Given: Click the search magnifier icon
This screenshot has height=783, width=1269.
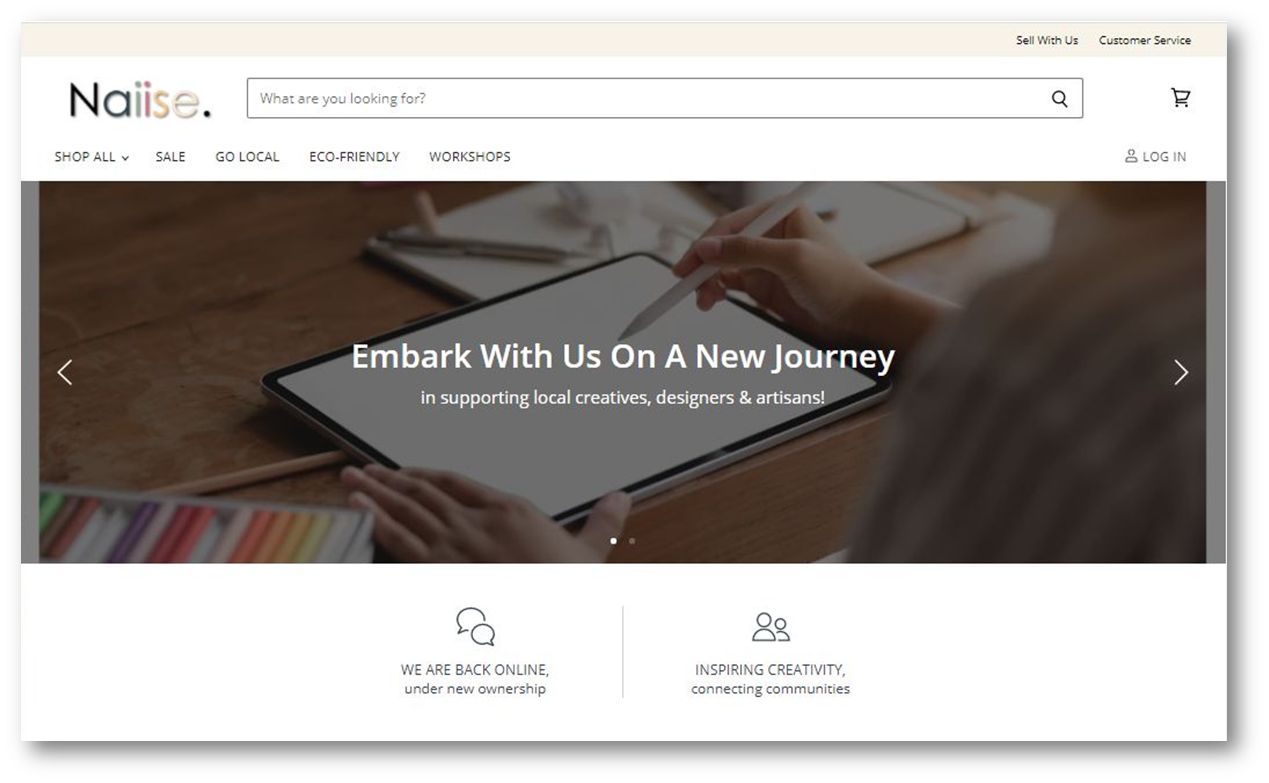Looking at the screenshot, I should [1059, 99].
